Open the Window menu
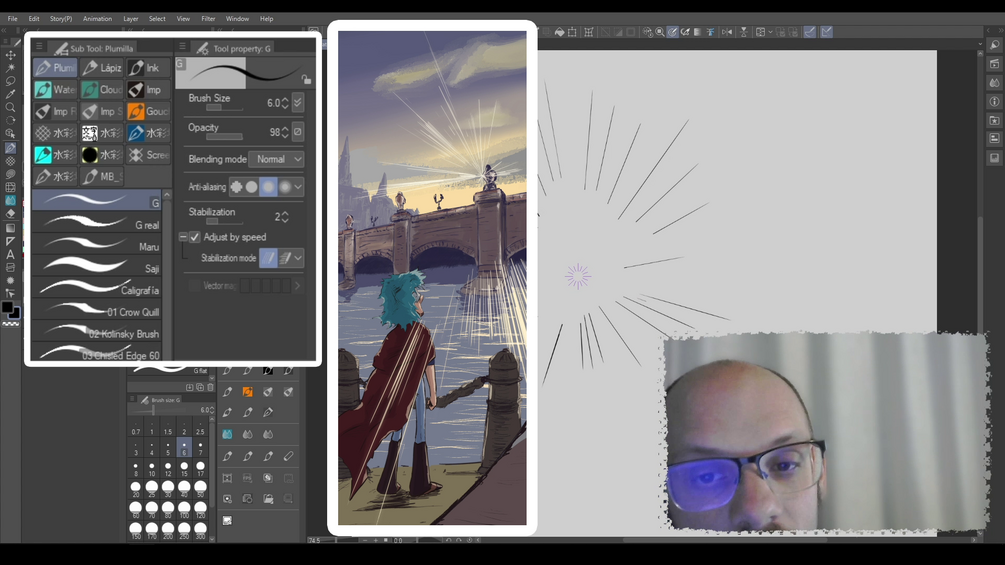Viewport: 1005px width, 565px height. 237,19
